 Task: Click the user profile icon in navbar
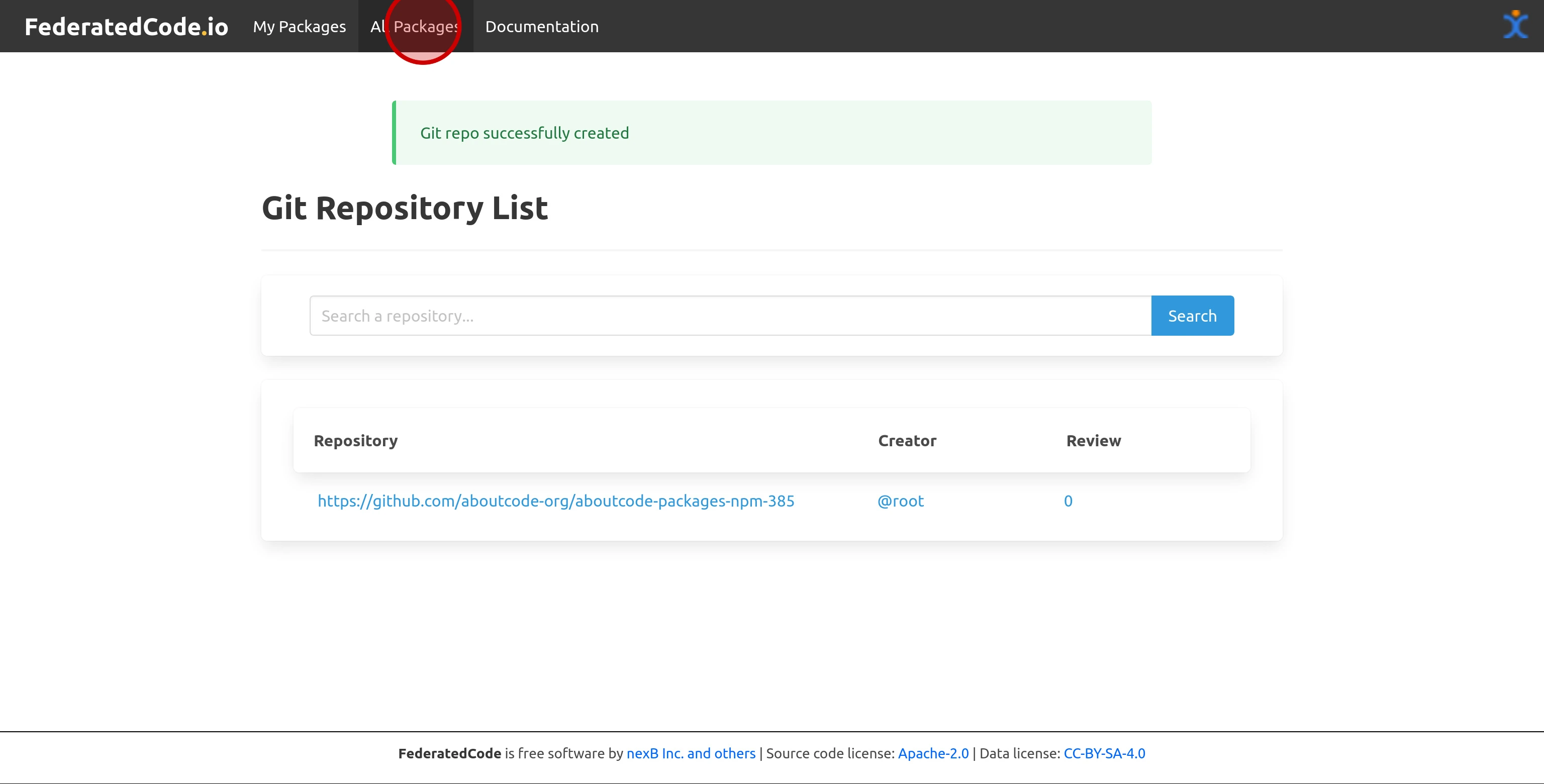1515,25
